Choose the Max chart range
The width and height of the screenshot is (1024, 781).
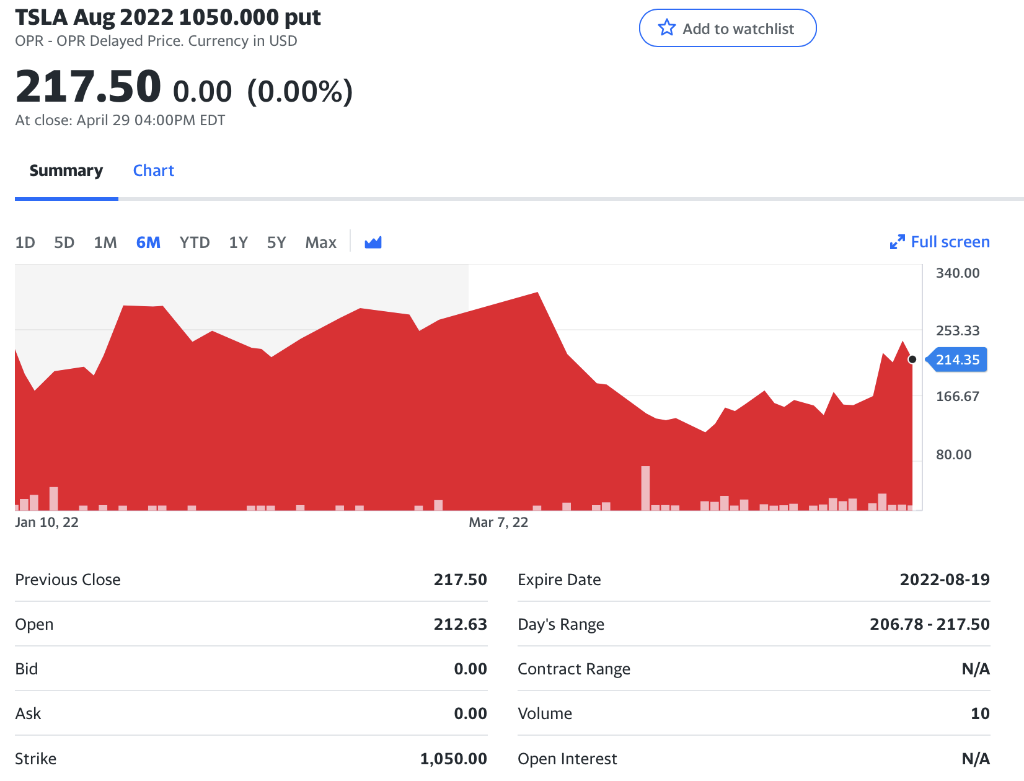321,242
